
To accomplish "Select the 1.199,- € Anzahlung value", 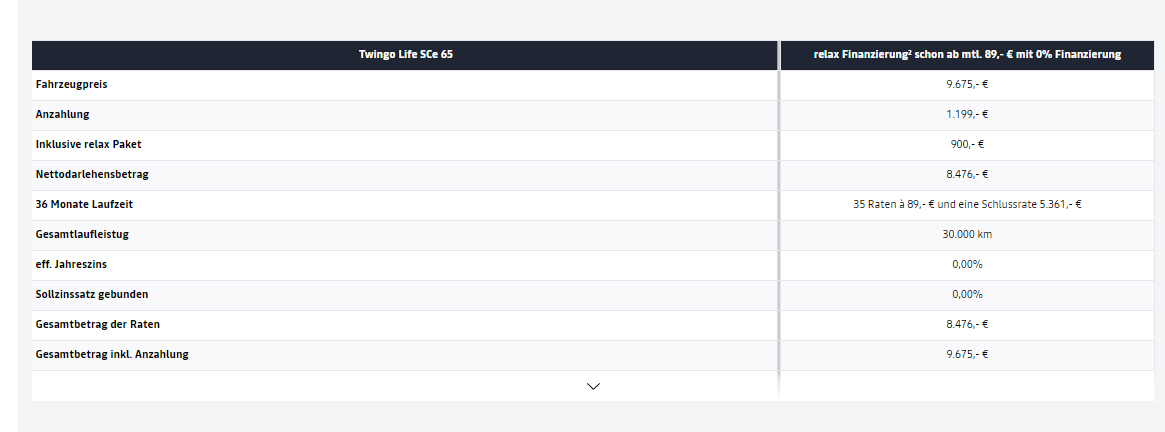I will point(967,115).
